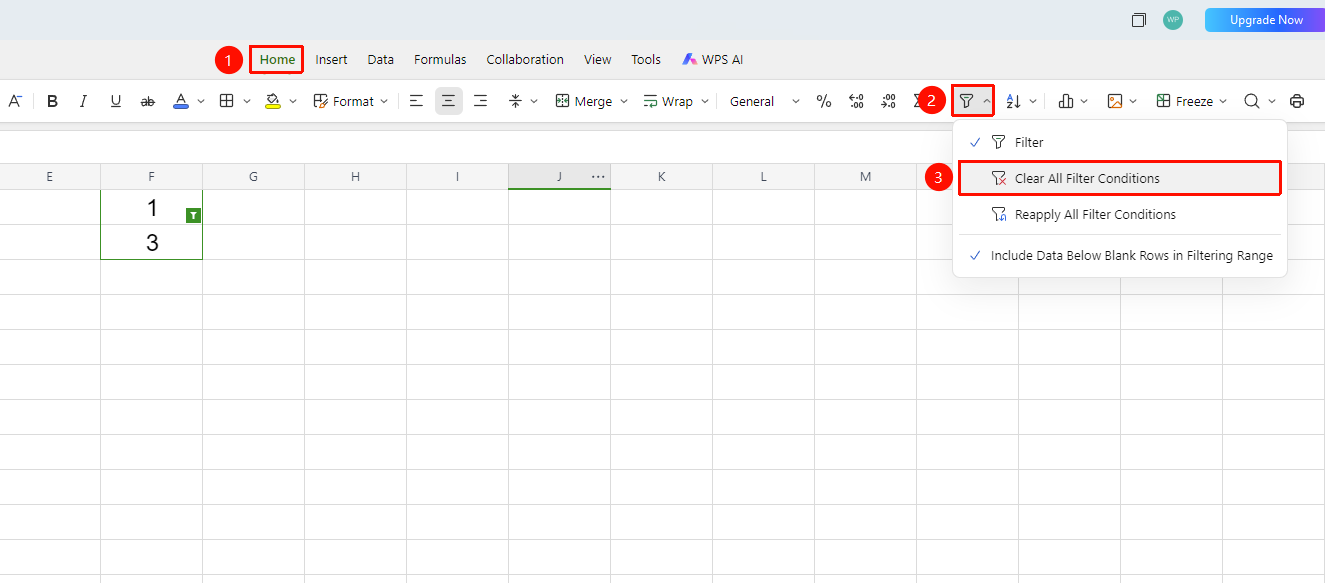This screenshot has width=1325, height=583.
Task: Toggle strikethrough formatting
Action: [x=148, y=101]
